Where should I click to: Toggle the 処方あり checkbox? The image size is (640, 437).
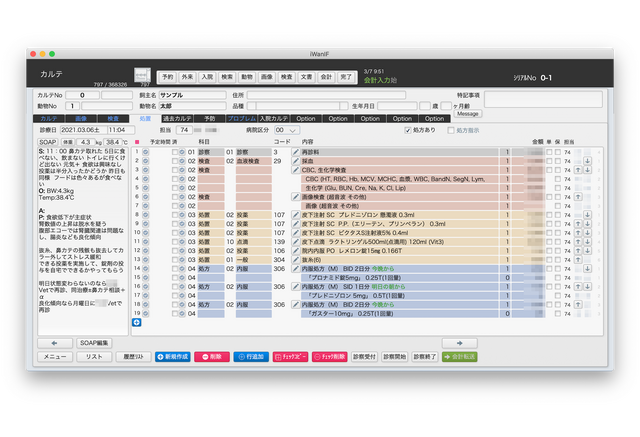408,130
